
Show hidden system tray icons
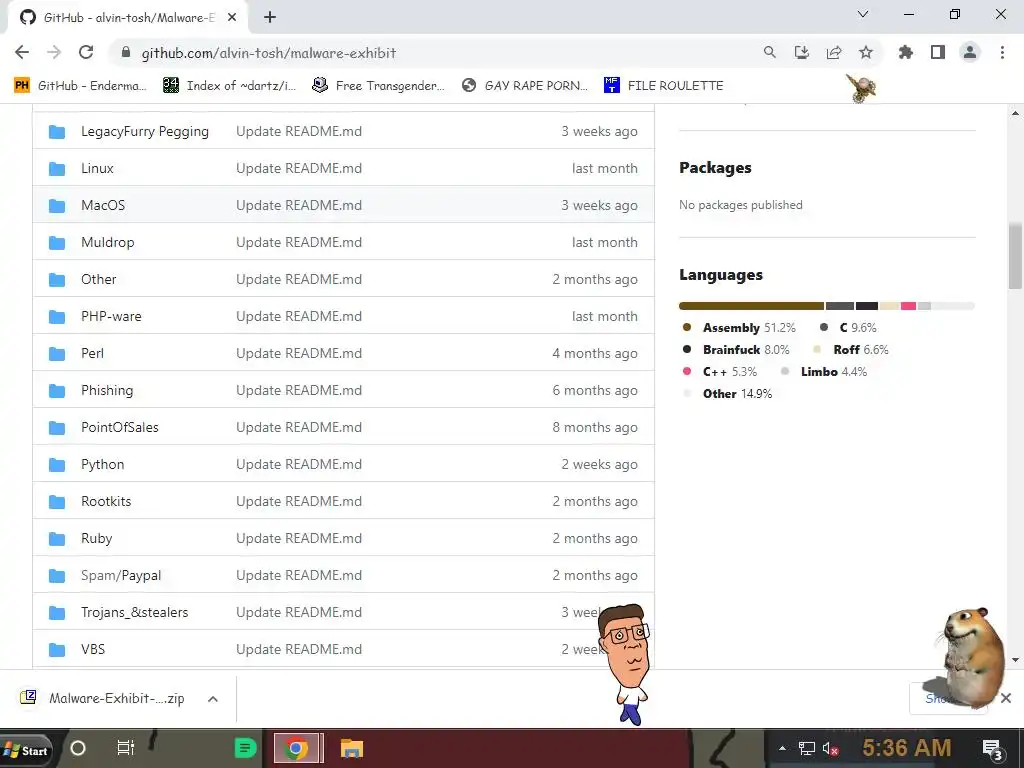click(x=782, y=748)
